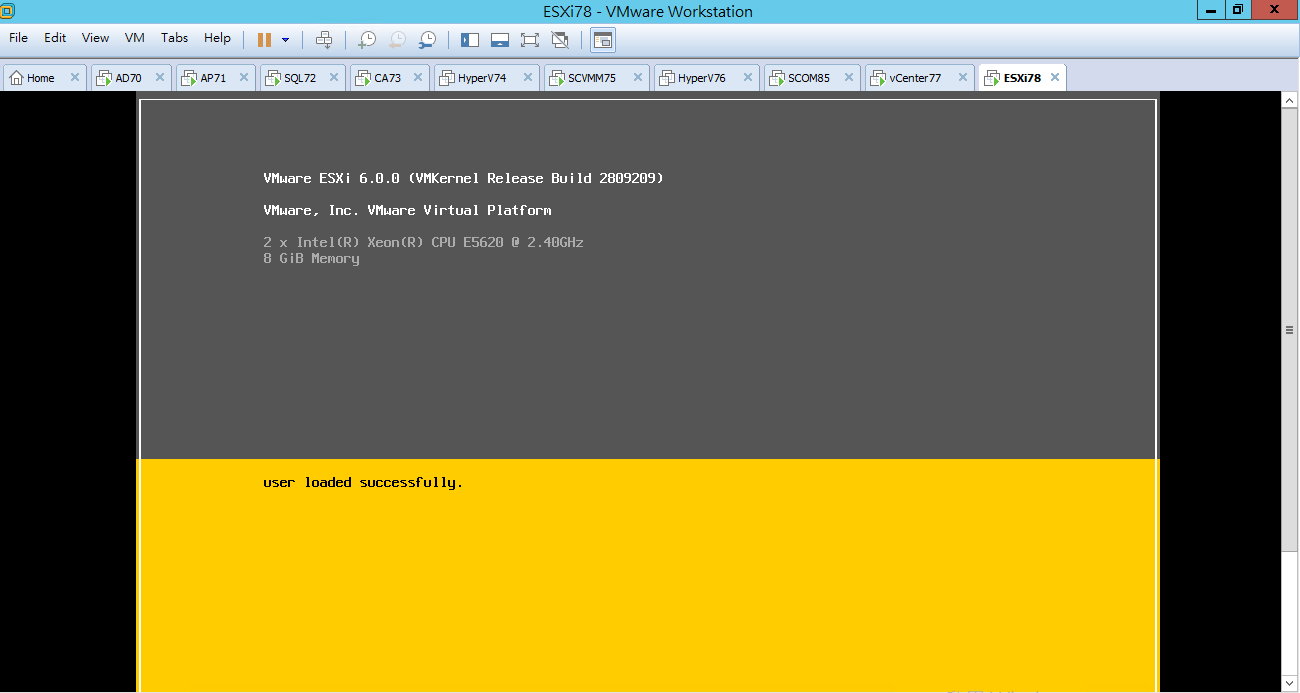Image resolution: width=1300 pixels, height=693 pixels.
Task: Close the Home tab
Action: click(75, 78)
